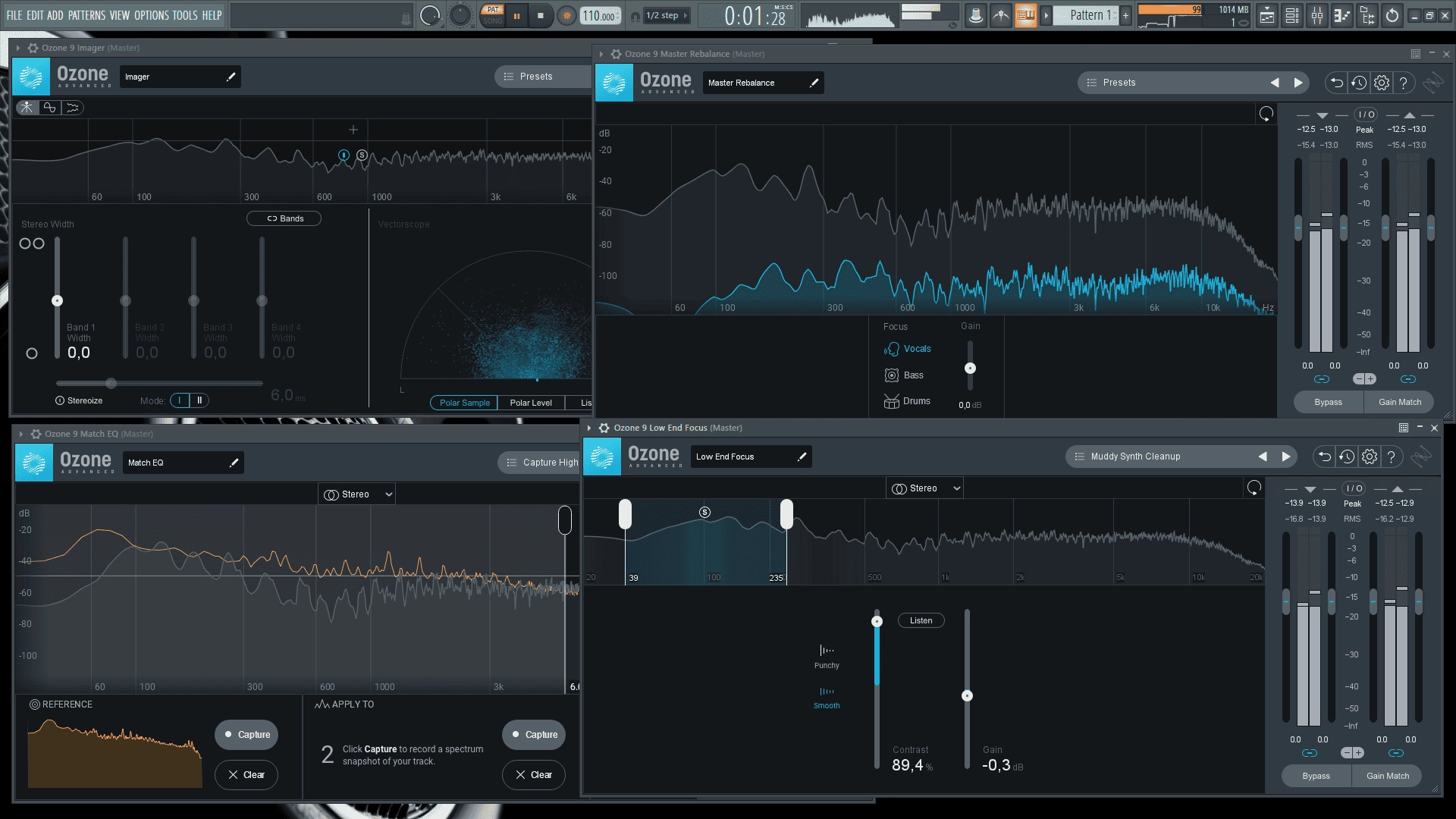Open Presets list in Imager window
The image size is (1456, 819).
(x=543, y=77)
